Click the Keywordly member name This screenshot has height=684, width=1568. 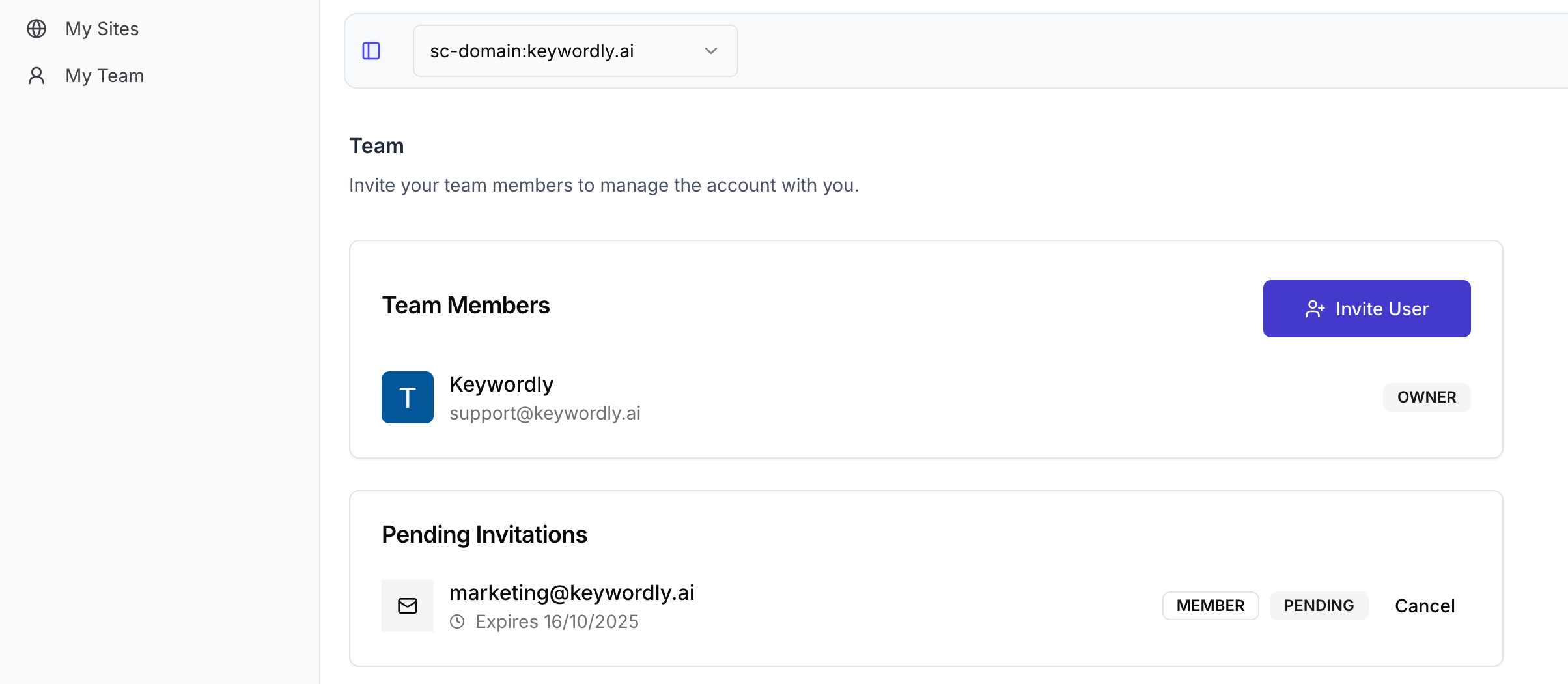pos(501,384)
